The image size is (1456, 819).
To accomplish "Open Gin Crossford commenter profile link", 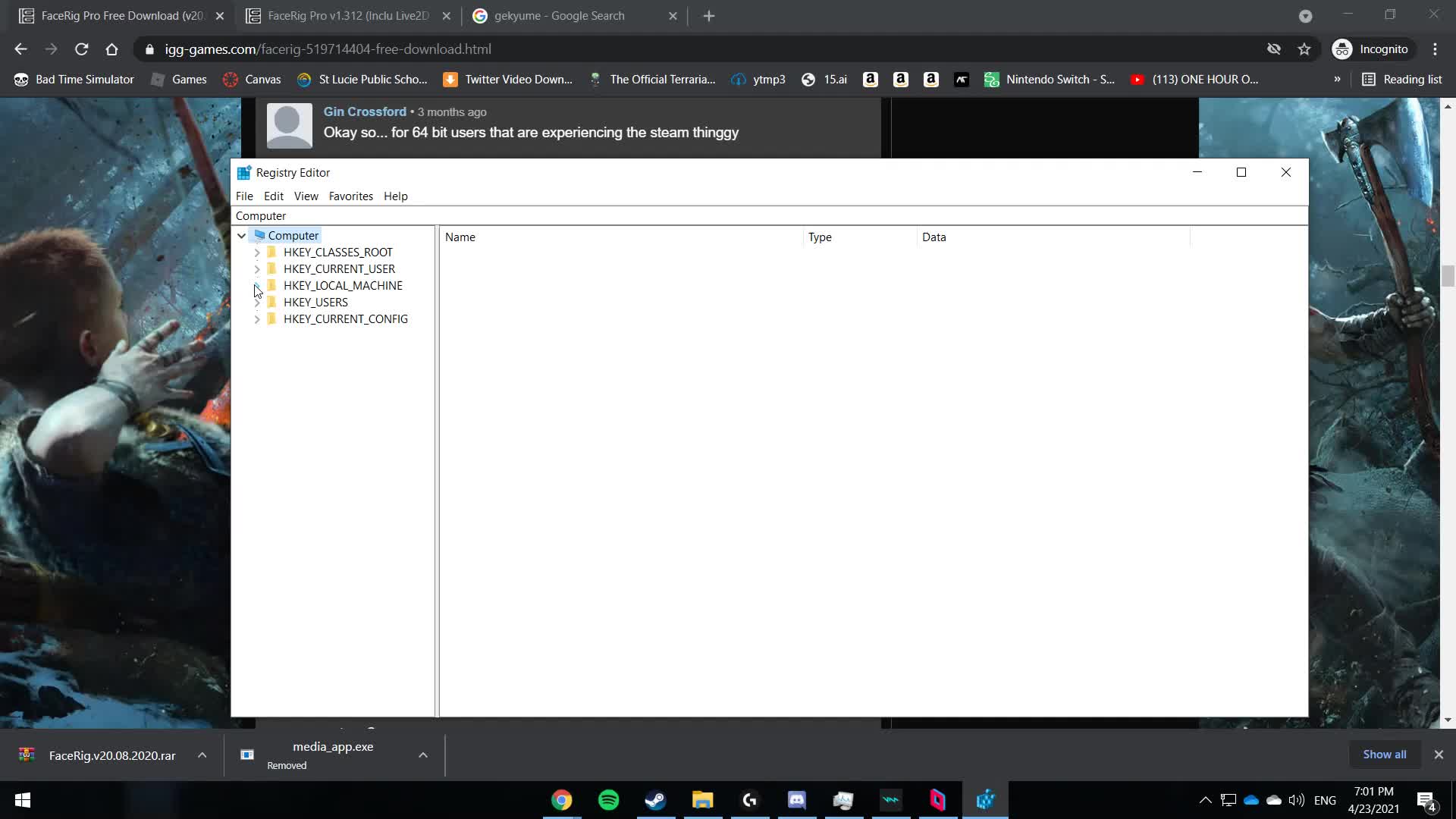I will [365, 111].
